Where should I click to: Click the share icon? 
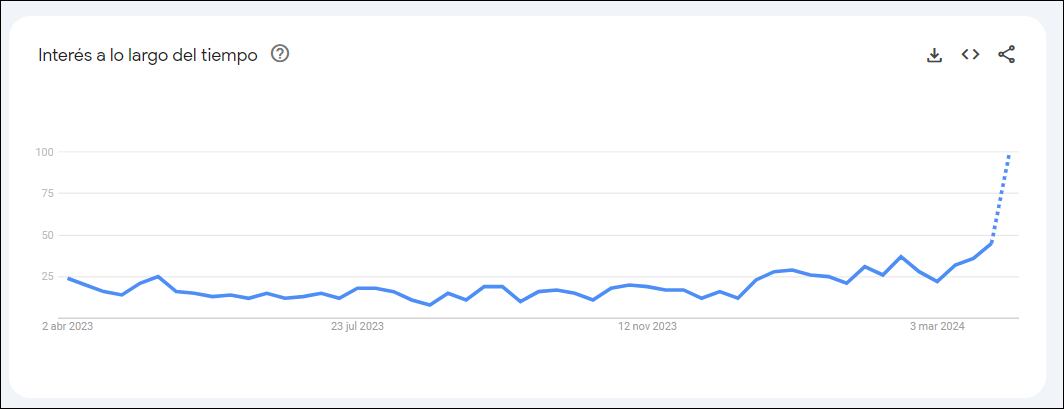(x=1006, y=55)
